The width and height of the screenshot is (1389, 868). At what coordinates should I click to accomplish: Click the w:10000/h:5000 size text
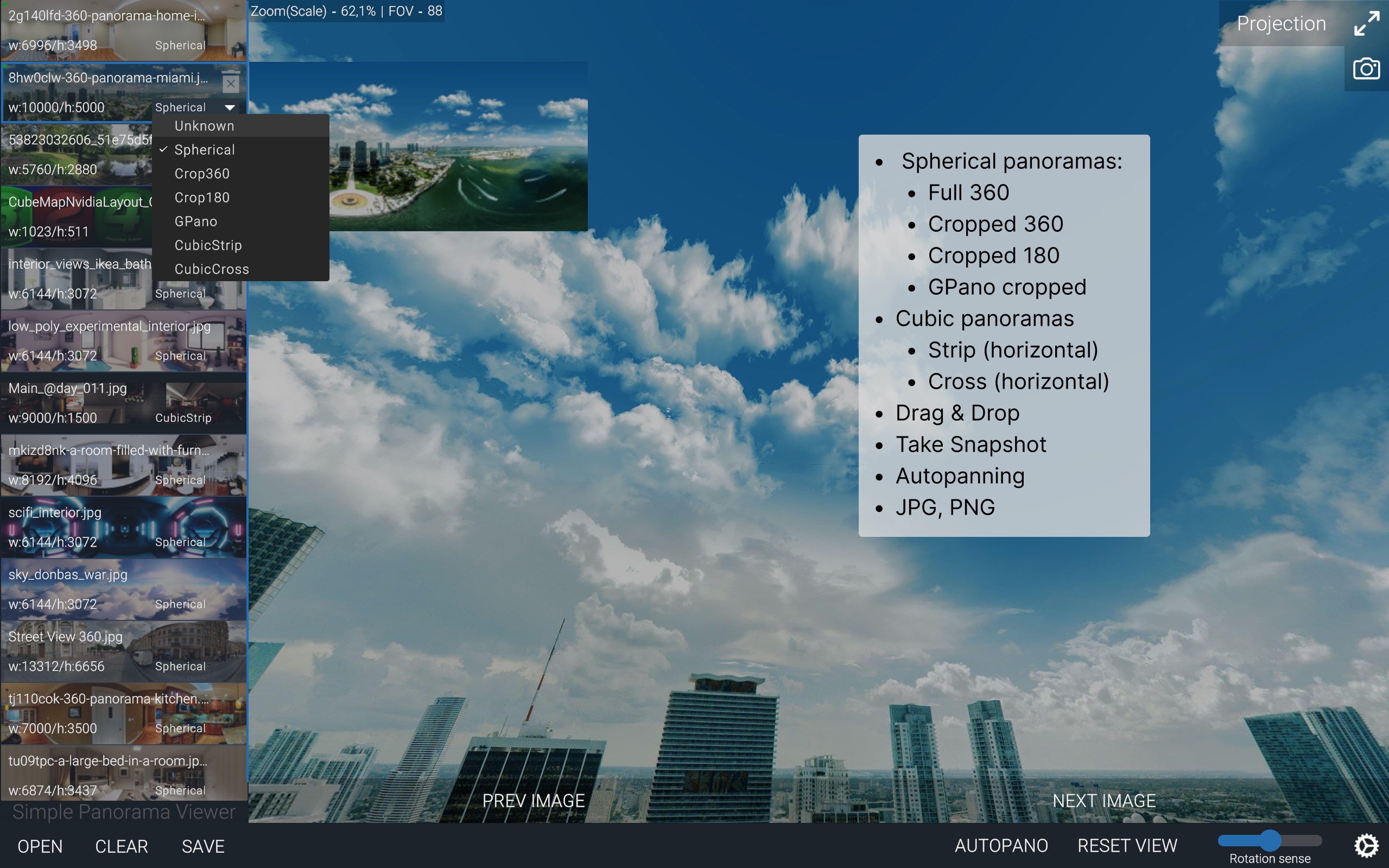click(56, 107)
